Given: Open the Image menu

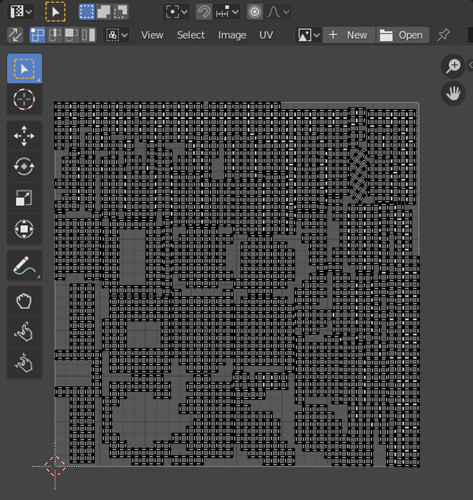Looking at the screenshot, I should tap(232, 35).
